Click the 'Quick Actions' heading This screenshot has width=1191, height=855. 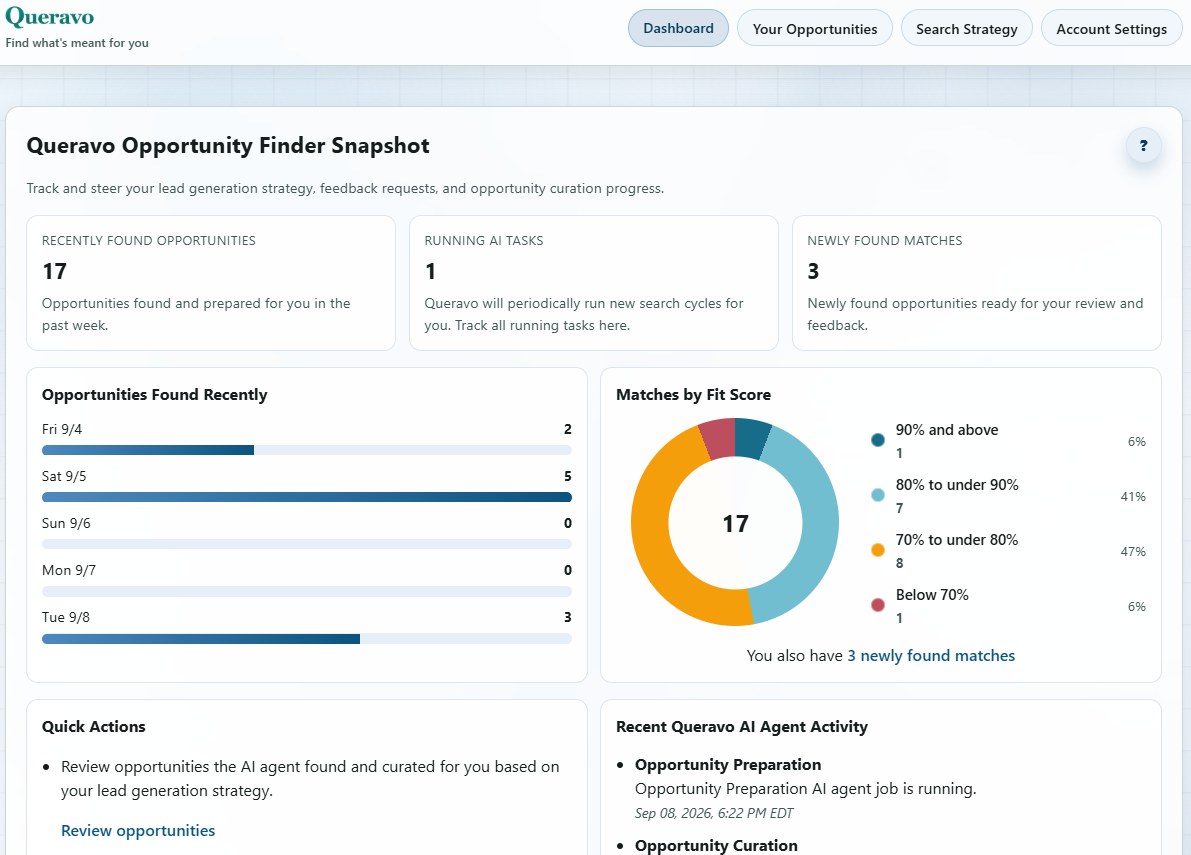93,727
